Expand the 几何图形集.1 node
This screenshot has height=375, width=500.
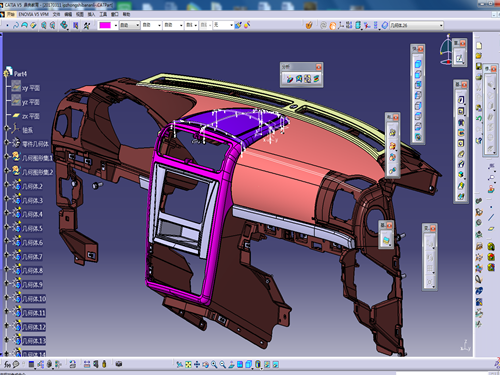pyautogui.click(x=6, y=156)
